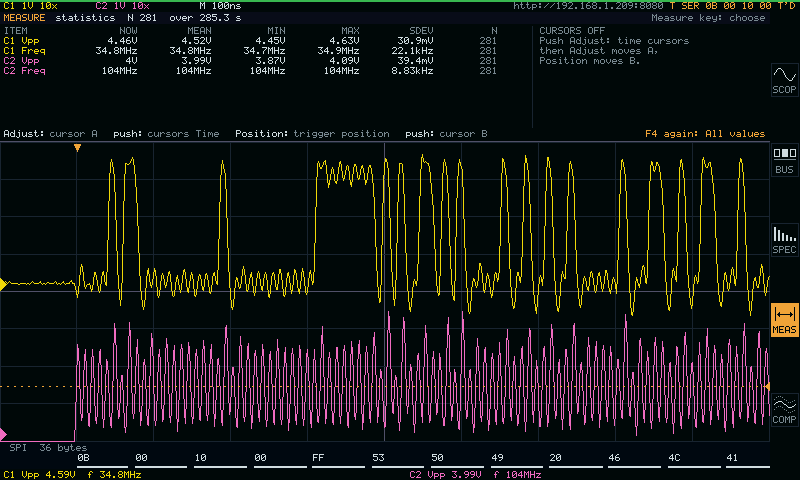Select decoded SPI byte 50
The width and height of the screenshot is (800, 480).
click(437, 458)
